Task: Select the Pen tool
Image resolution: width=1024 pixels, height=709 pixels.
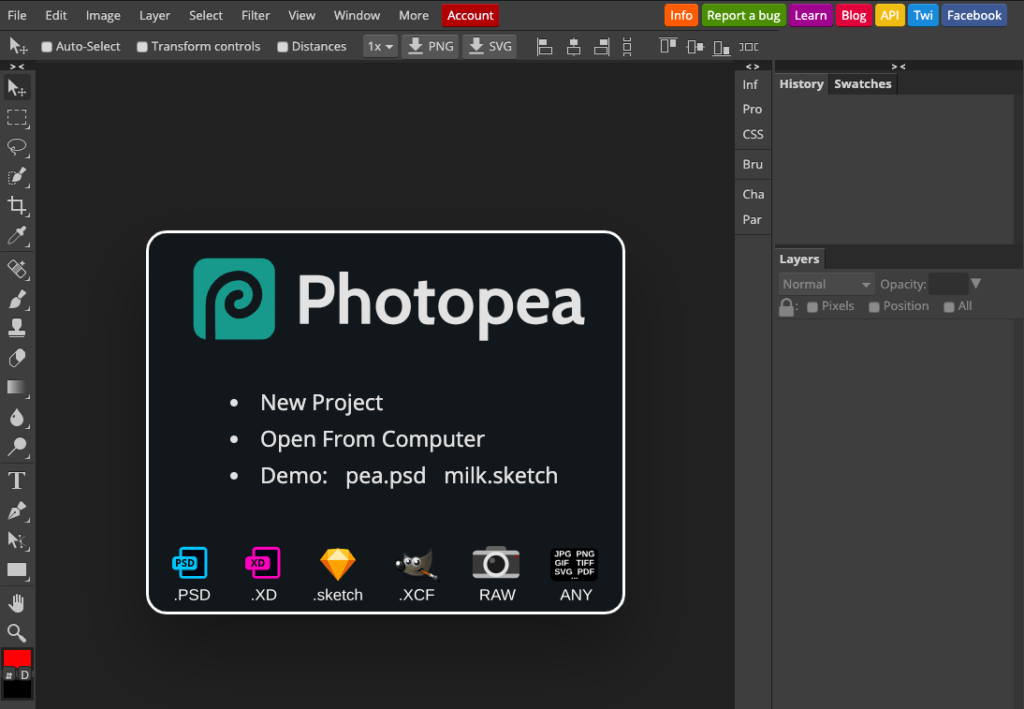Action: point(17,511)
